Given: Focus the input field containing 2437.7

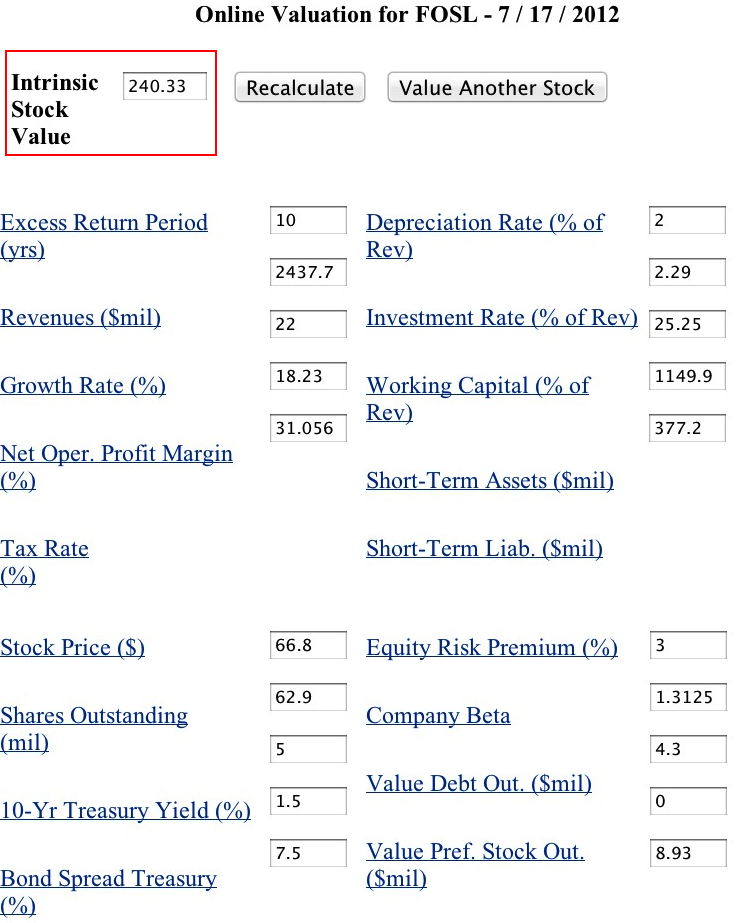Looking at the screenshot, I should 308,272.
